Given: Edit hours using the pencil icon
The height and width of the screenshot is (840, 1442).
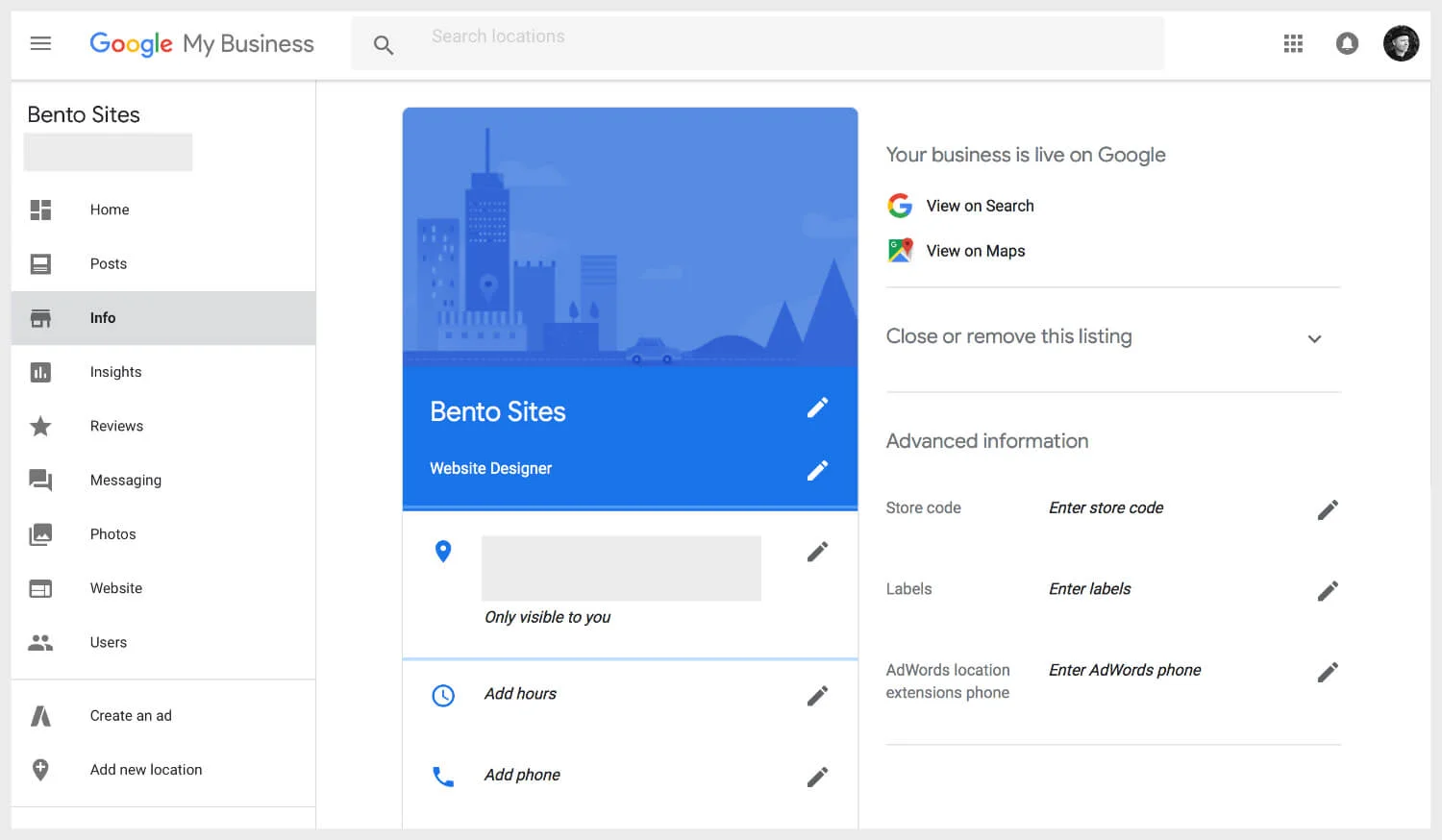Looking at the screenshot, I should click(x=817, y=696).
